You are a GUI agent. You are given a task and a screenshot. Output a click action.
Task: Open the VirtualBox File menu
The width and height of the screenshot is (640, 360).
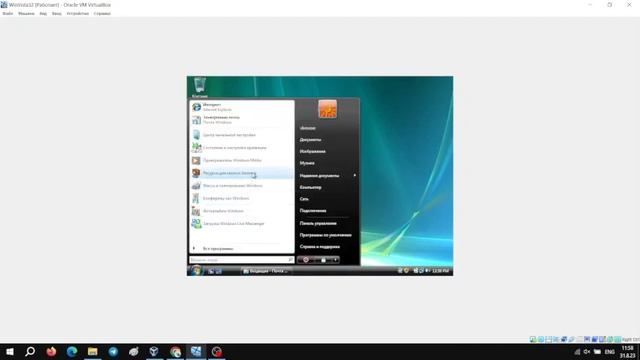[x=8, y=13]
